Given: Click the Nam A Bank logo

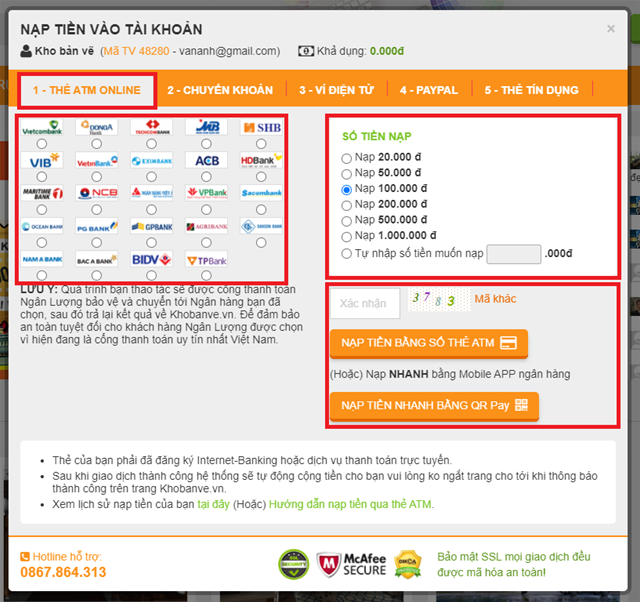Looking at the screenshot, I should point(42,259).
